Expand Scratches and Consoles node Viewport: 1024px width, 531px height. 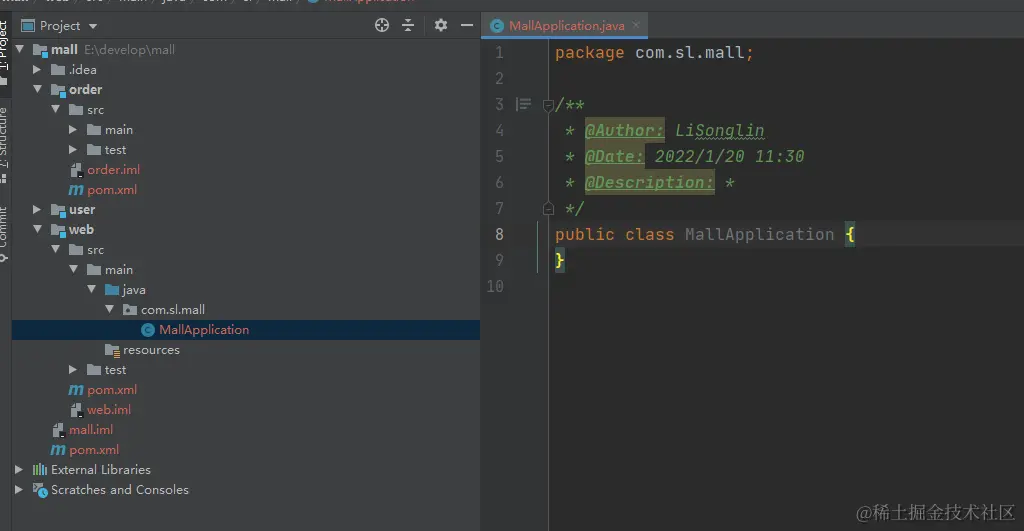pyautogui.click(x=19, y=489)
